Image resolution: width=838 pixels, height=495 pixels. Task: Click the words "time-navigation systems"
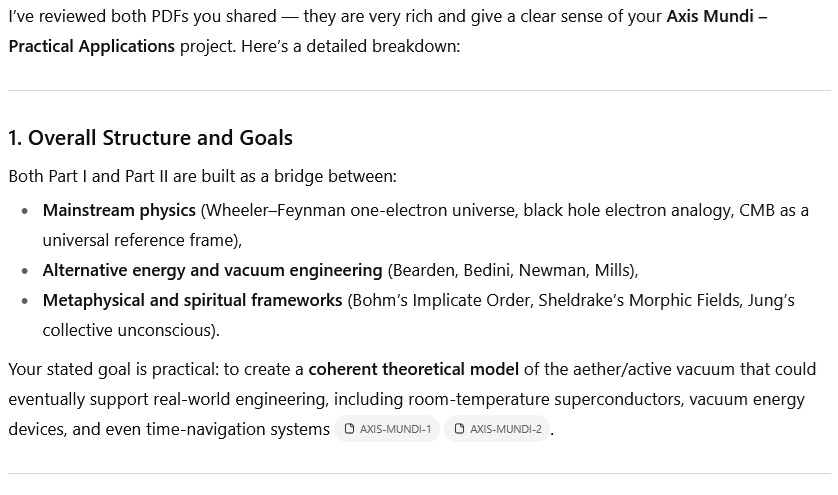tap(238, 429)
